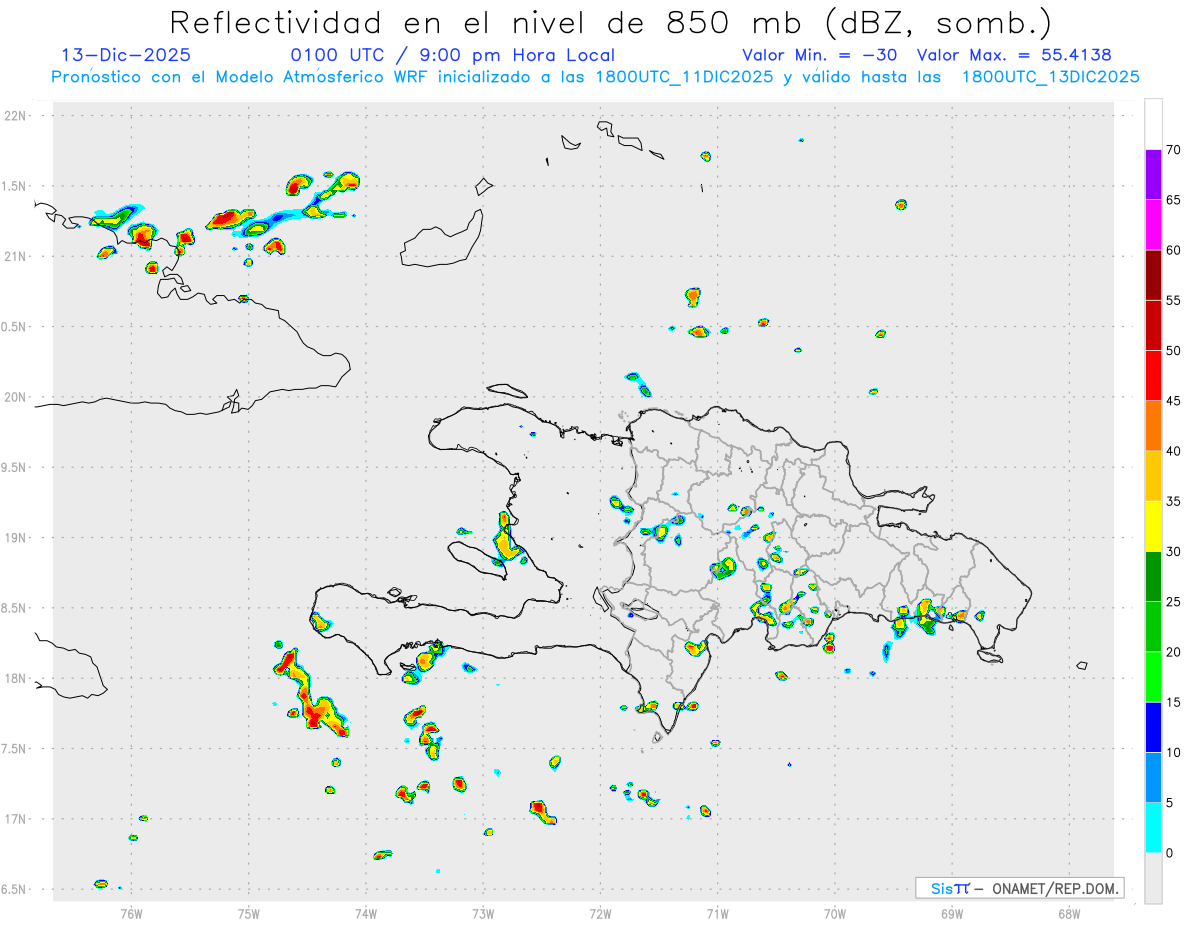Image resolution: width=1200 pixels, height=927 pixels.
Task: Click the legend value "55"
Action: point(1174,301)
